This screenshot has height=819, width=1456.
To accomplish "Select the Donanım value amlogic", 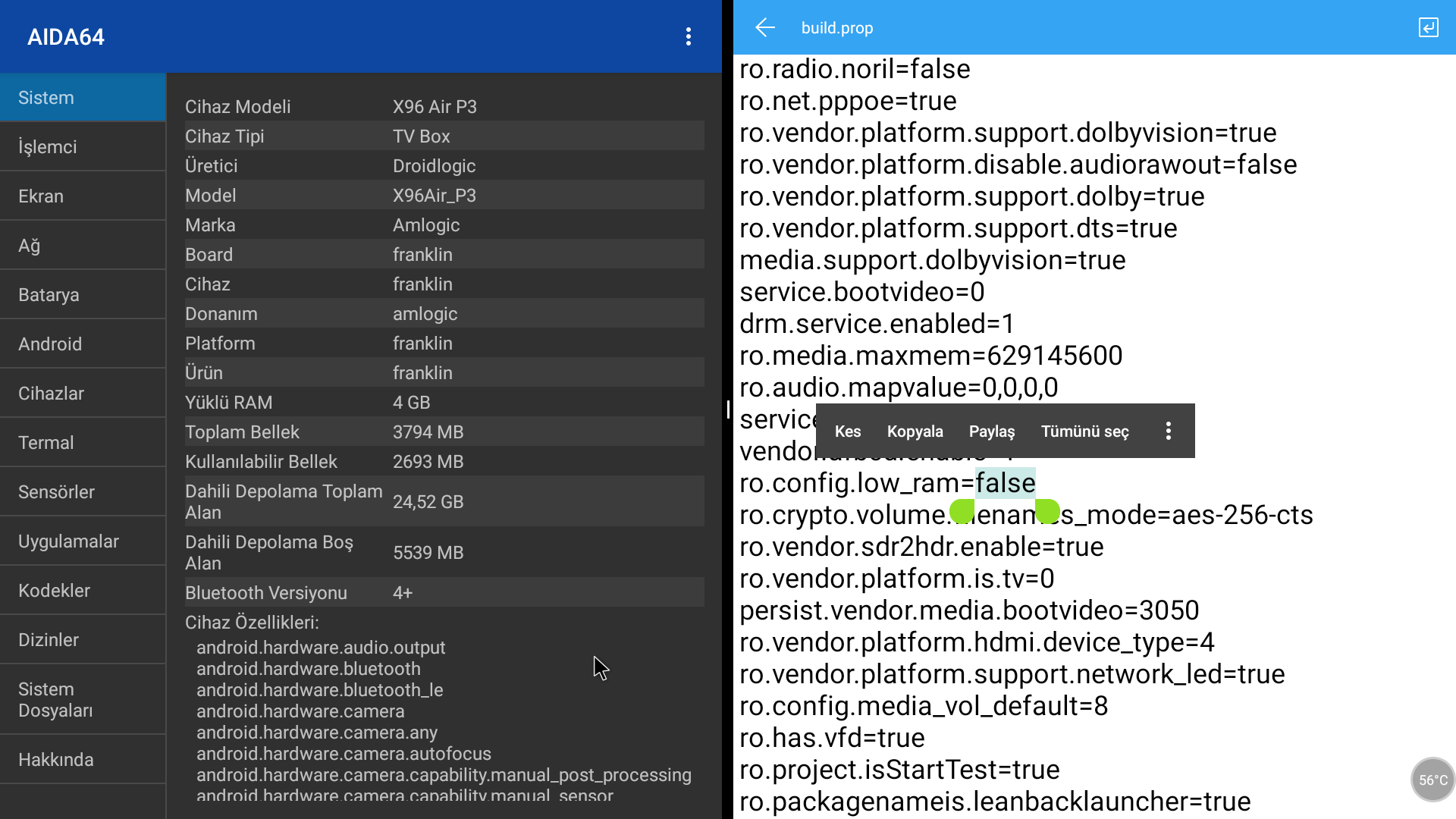I will (425, 314).
